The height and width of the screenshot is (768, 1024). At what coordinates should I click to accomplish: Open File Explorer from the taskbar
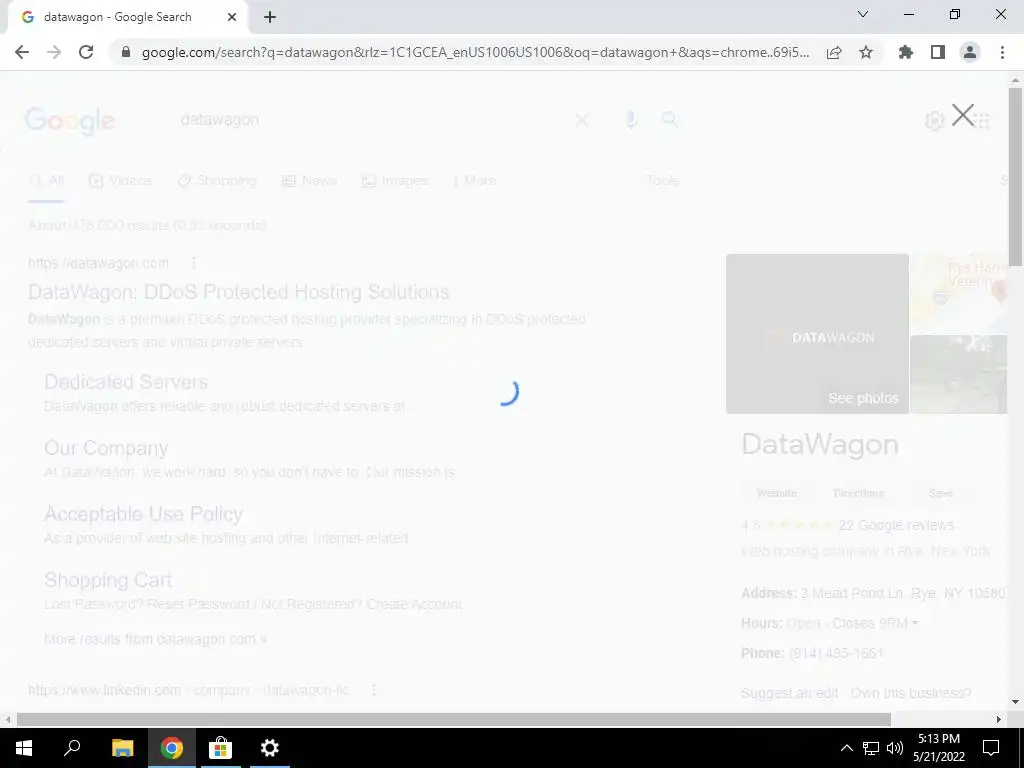point(122,748)
